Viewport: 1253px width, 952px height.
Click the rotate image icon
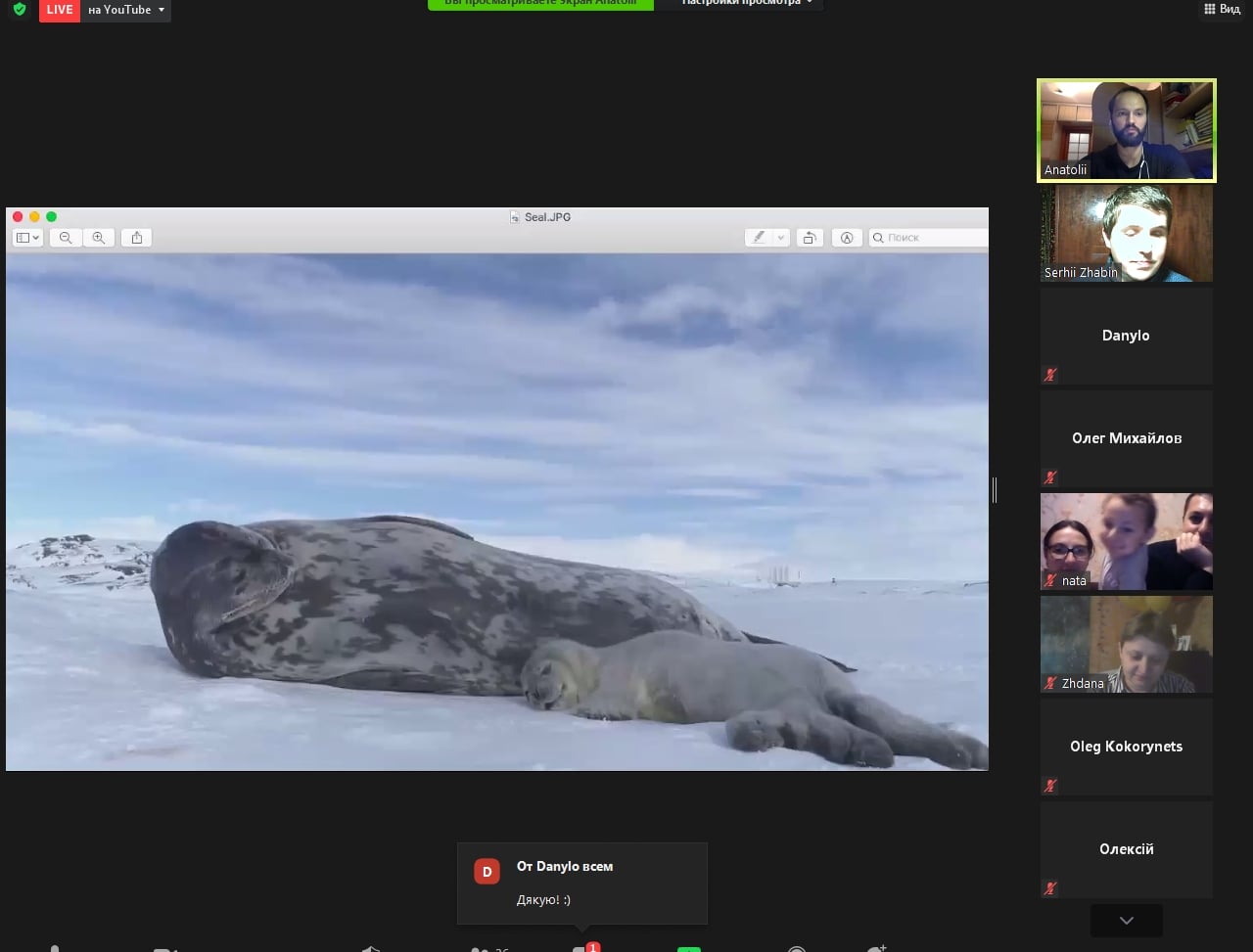coord(810,238)
